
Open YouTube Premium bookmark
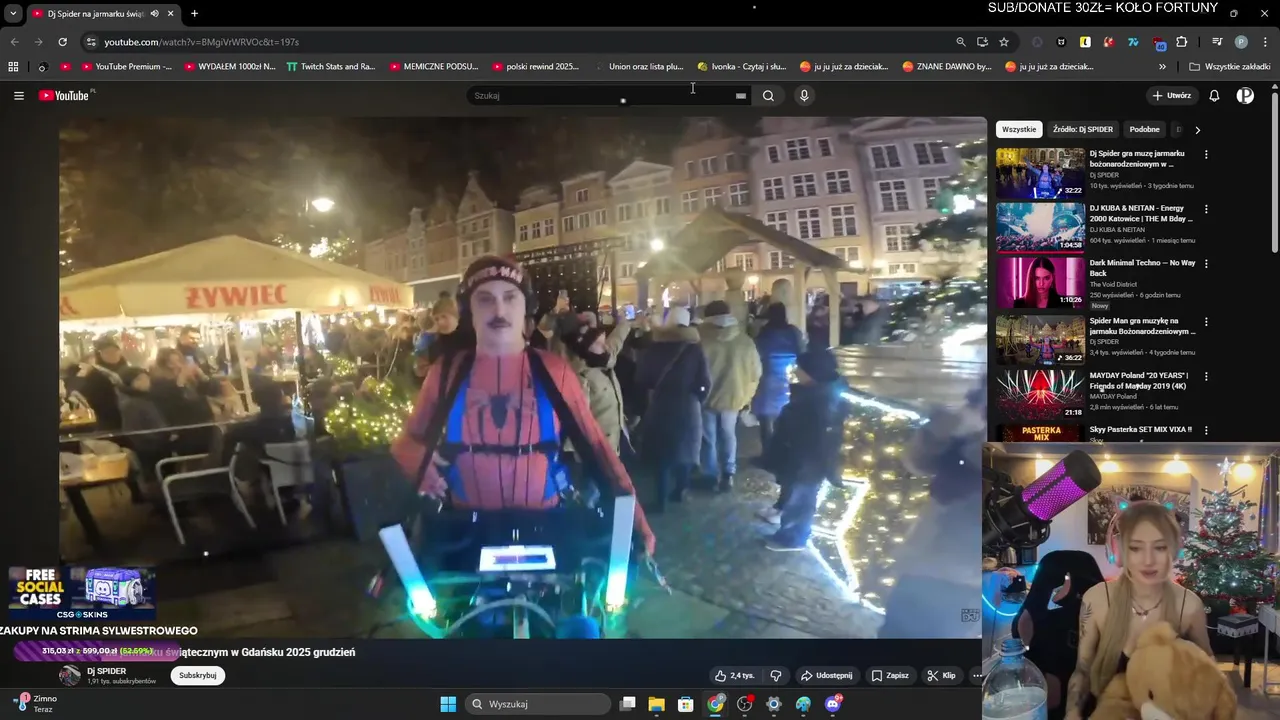tap(125, 67)
